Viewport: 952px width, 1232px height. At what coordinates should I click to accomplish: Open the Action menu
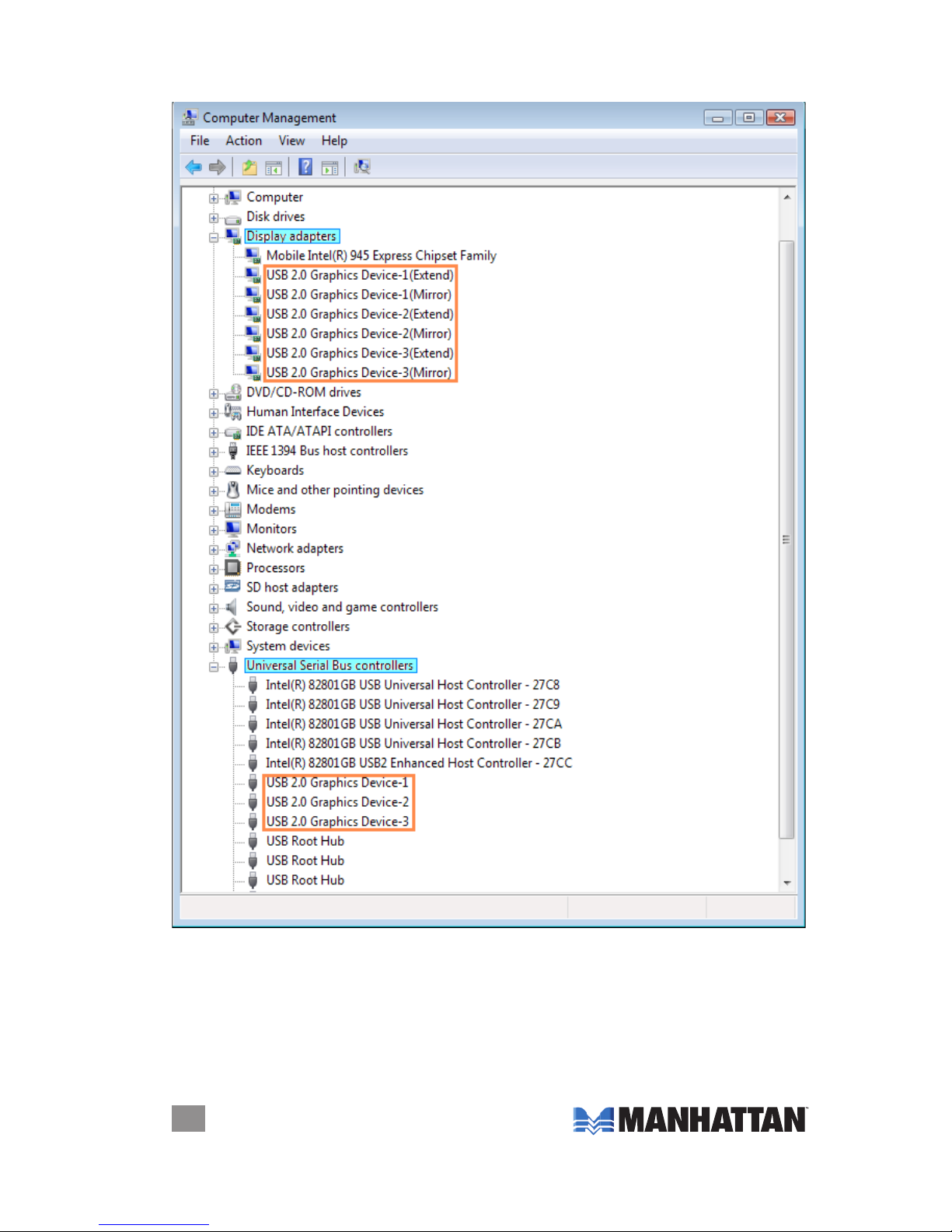tap(244, 141)
